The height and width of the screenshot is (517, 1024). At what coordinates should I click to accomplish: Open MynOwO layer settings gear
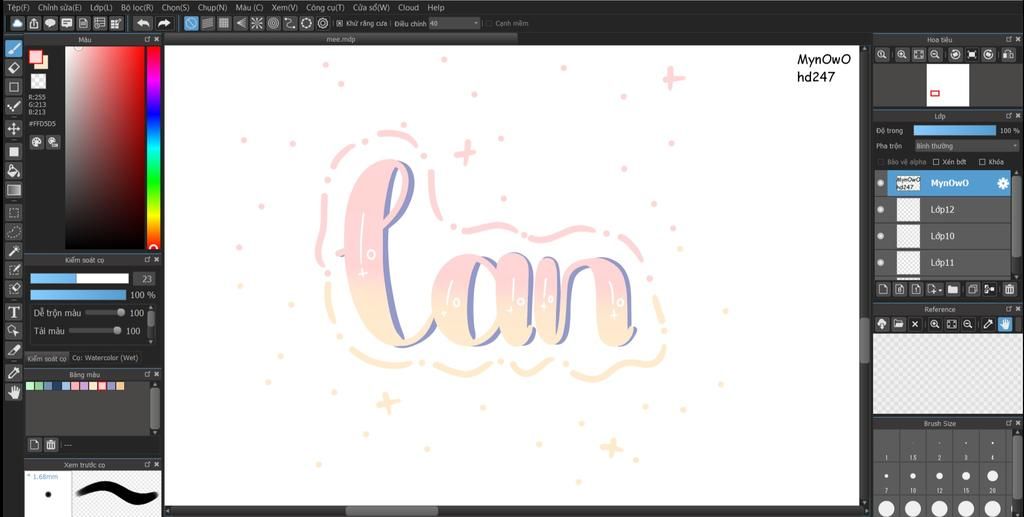1002,183
